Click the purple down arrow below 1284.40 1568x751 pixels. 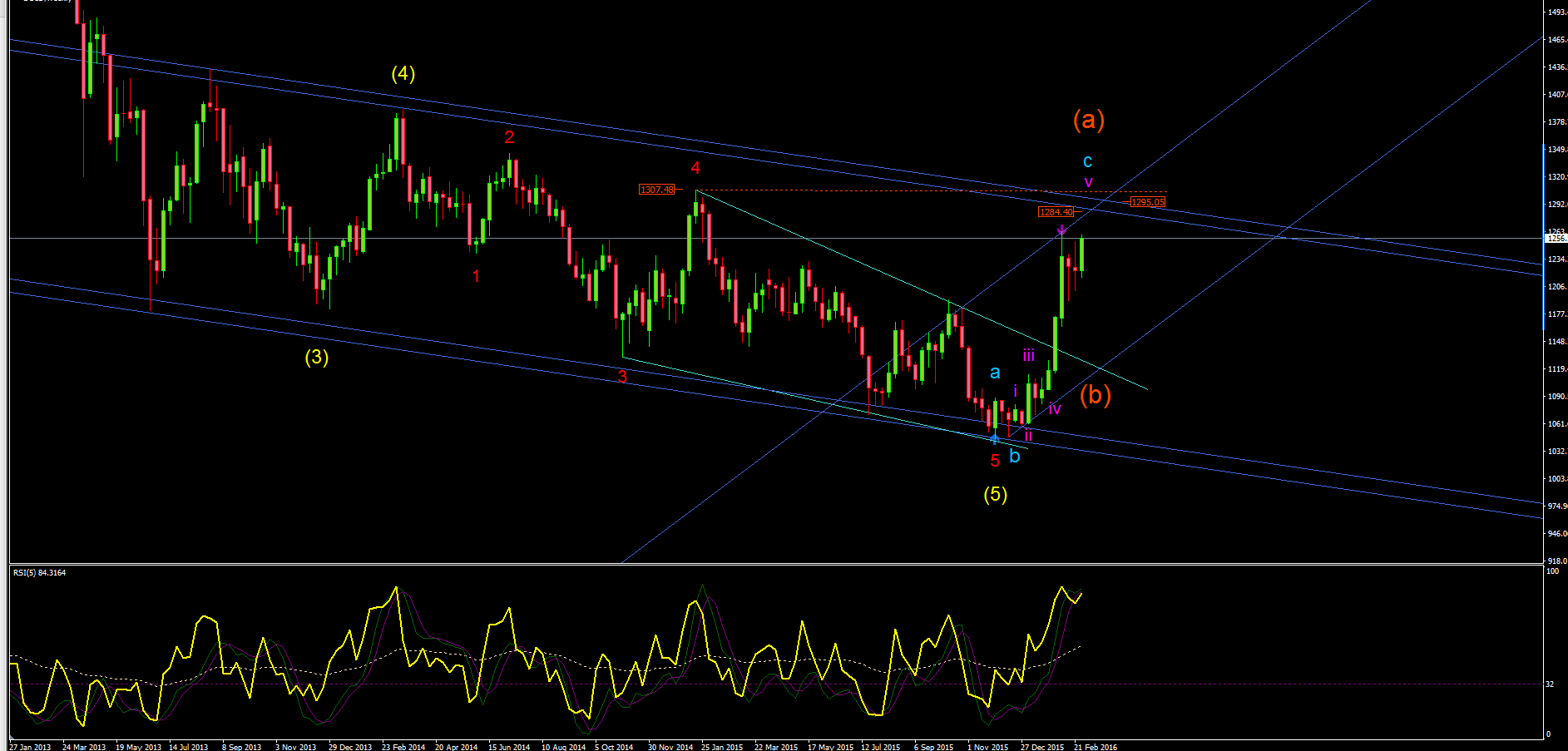tap(1061, 229)
